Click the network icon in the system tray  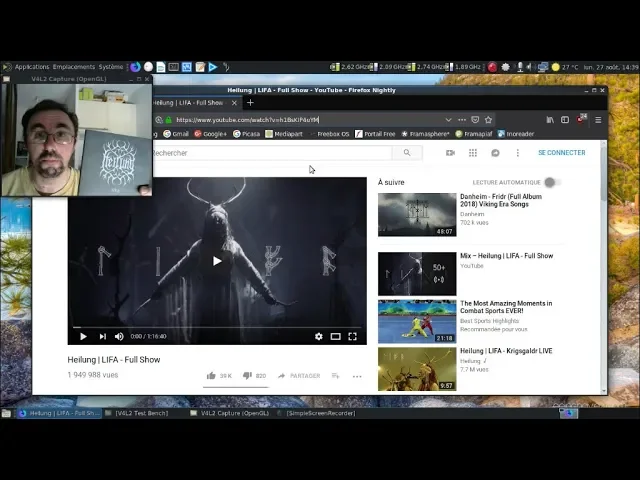(x=542, y=67)
